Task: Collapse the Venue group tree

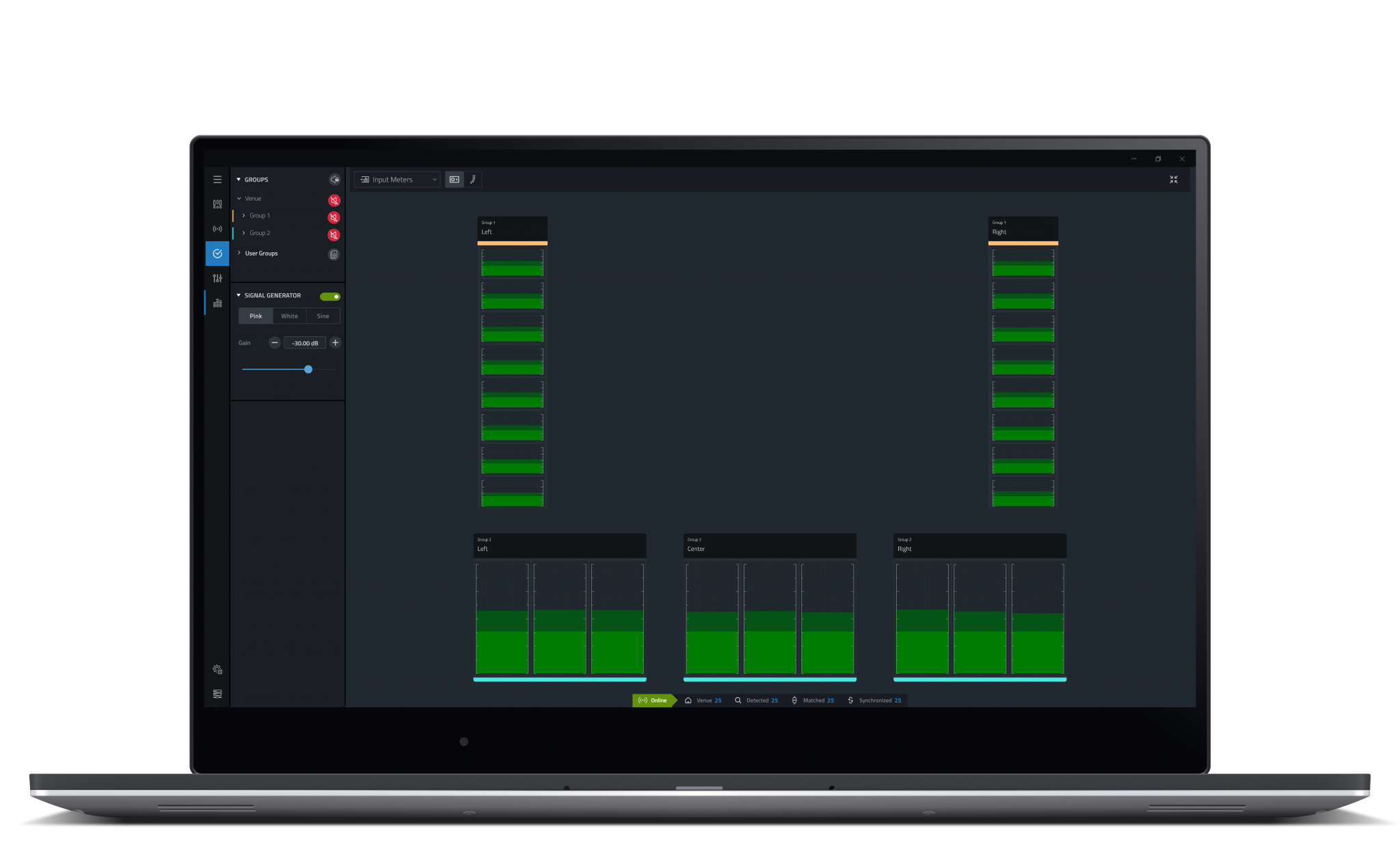Action: coord(239,198)
